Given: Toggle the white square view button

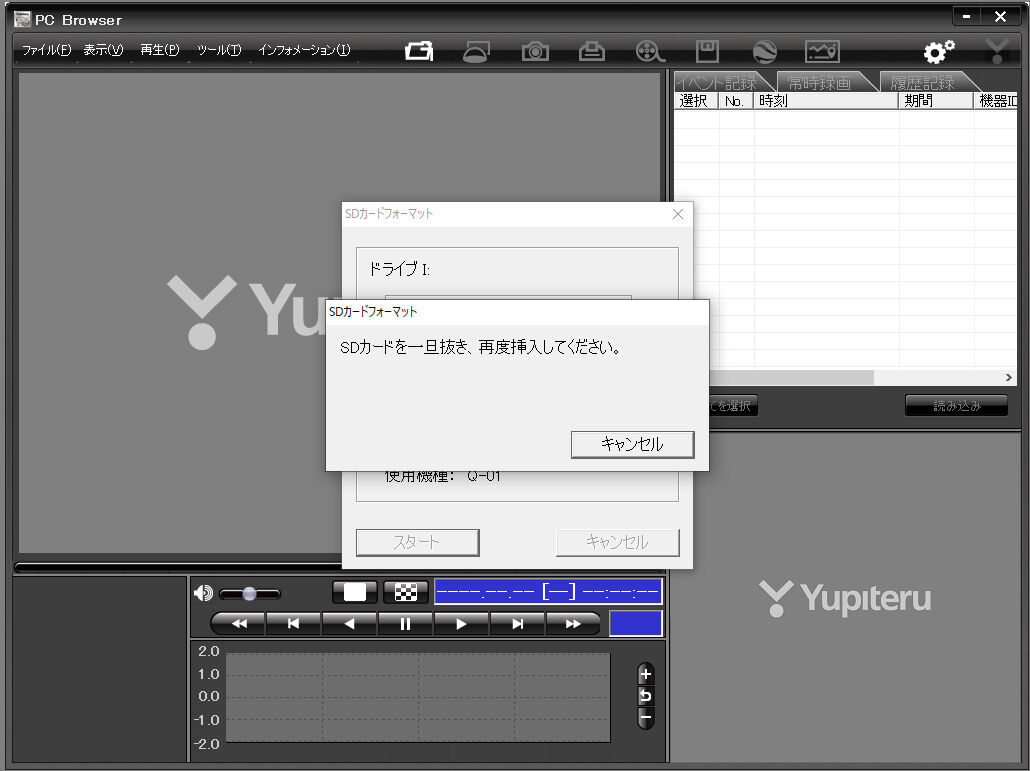Looking at the screenshot, I should [355, 592].
